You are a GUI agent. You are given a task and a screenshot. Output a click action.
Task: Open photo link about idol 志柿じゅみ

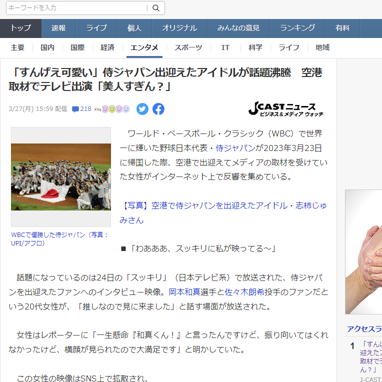[223, 213]
